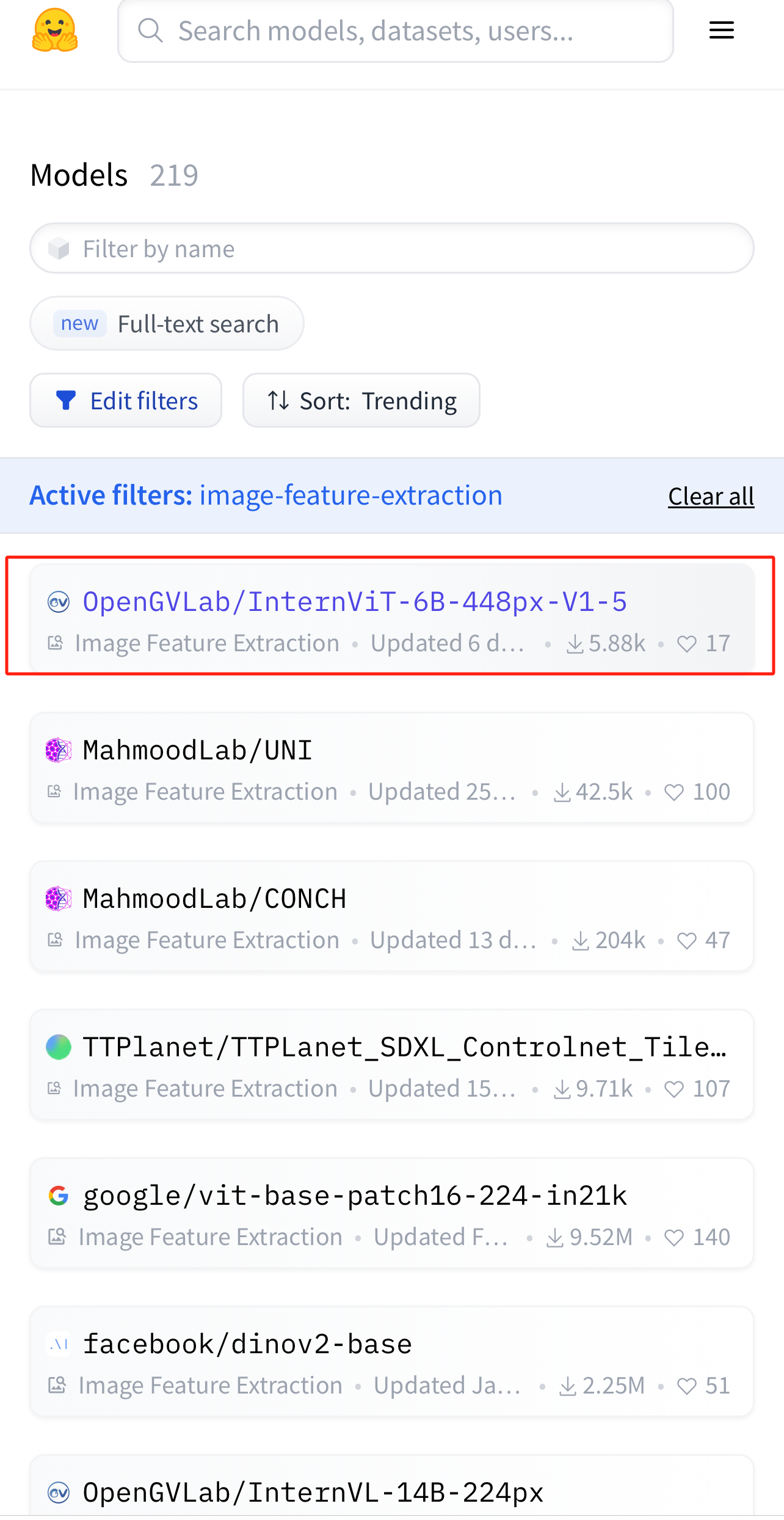The image size is (784, 1520).
Task: Enable Full-text search
Action: 167,323
